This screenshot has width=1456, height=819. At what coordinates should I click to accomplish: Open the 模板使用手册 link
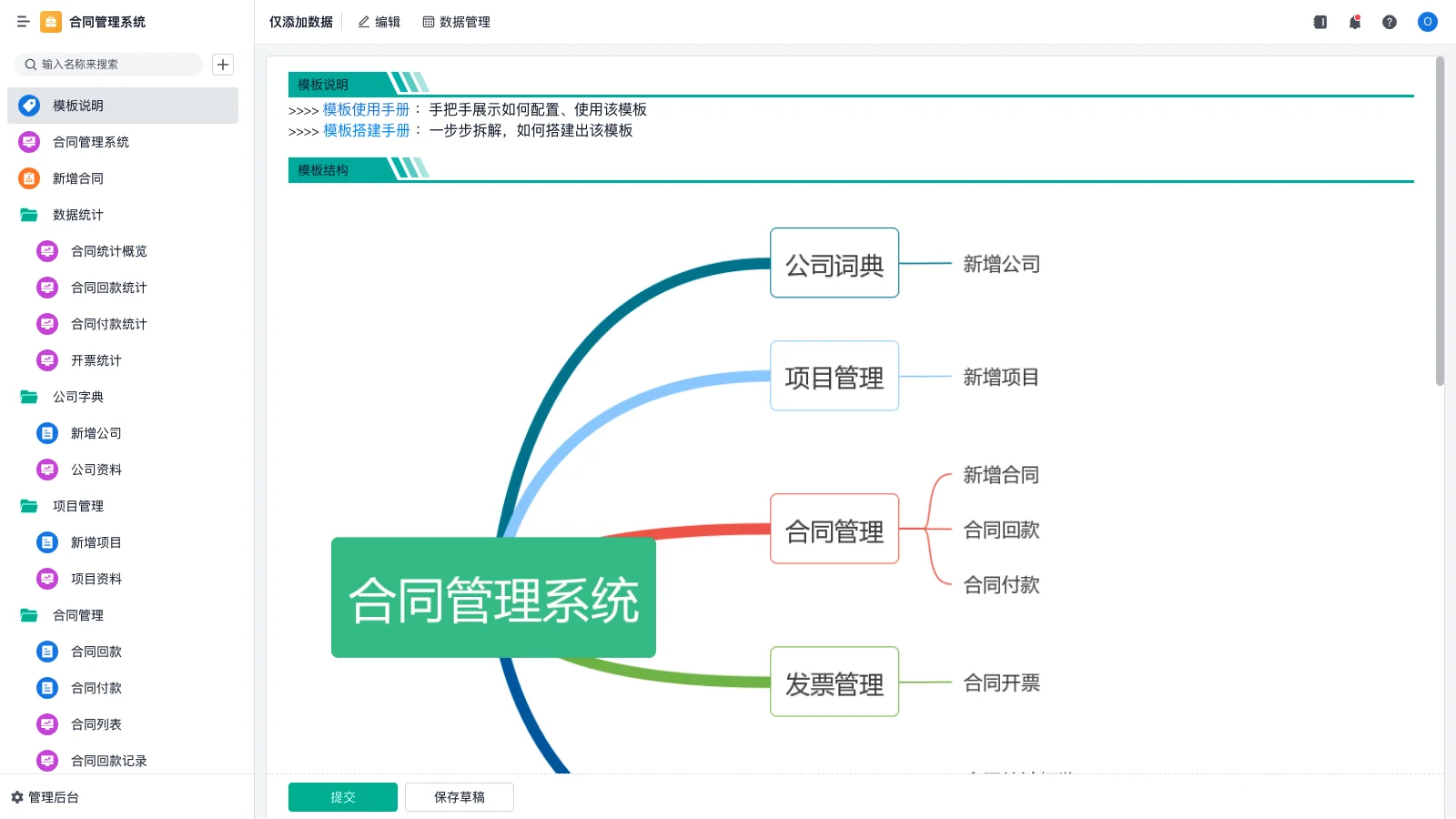365,109
